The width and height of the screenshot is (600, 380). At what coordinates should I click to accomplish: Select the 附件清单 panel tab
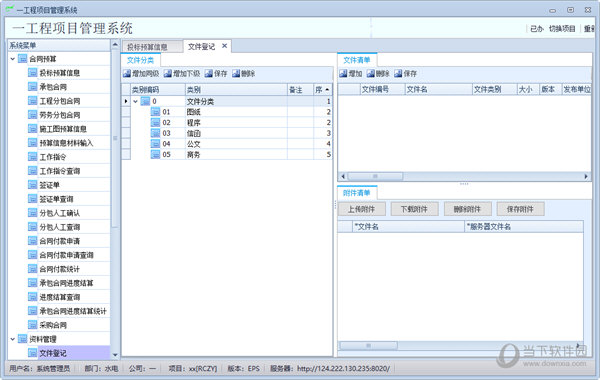357,193
